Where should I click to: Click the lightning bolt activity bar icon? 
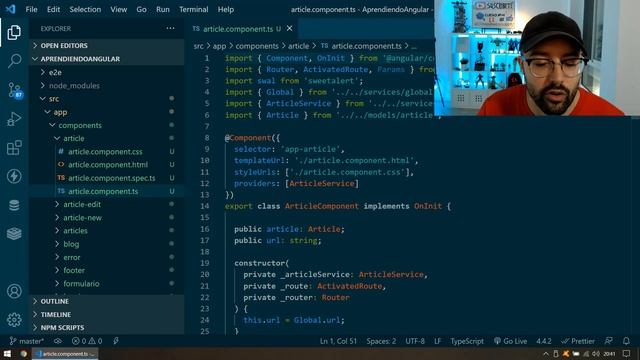(14, 176)
